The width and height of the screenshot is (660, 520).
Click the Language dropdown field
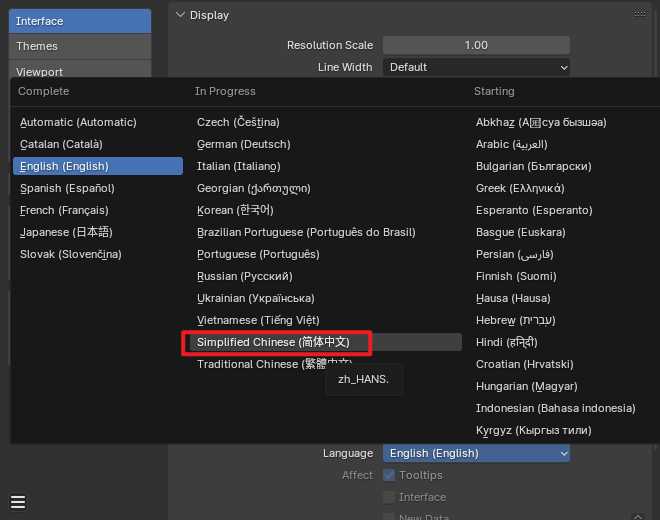coord(476,453)
